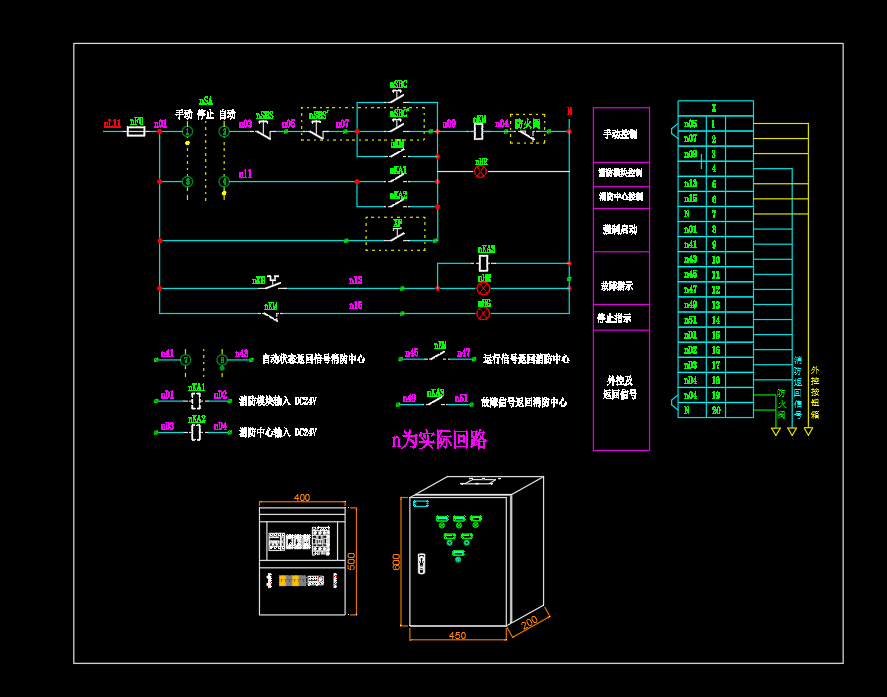The height and width of the screenshot is (697, 887).
Task: Select the nHR run indicator lamp
Action: [x=480, y=171]
